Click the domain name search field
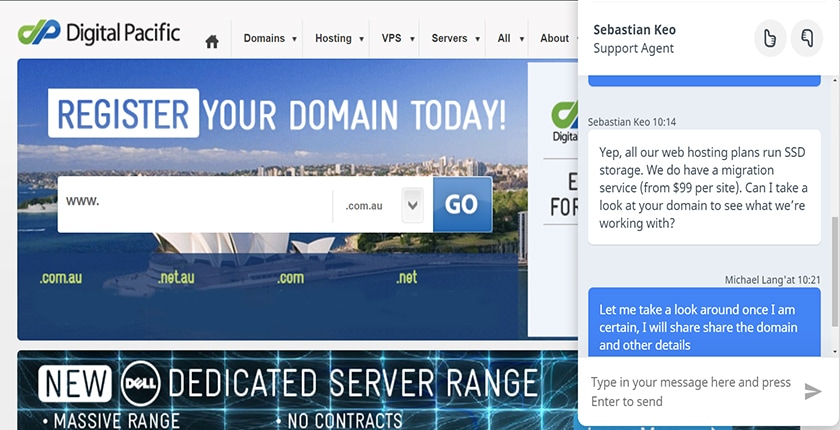840x430 pixels. (x=195, y=205)
